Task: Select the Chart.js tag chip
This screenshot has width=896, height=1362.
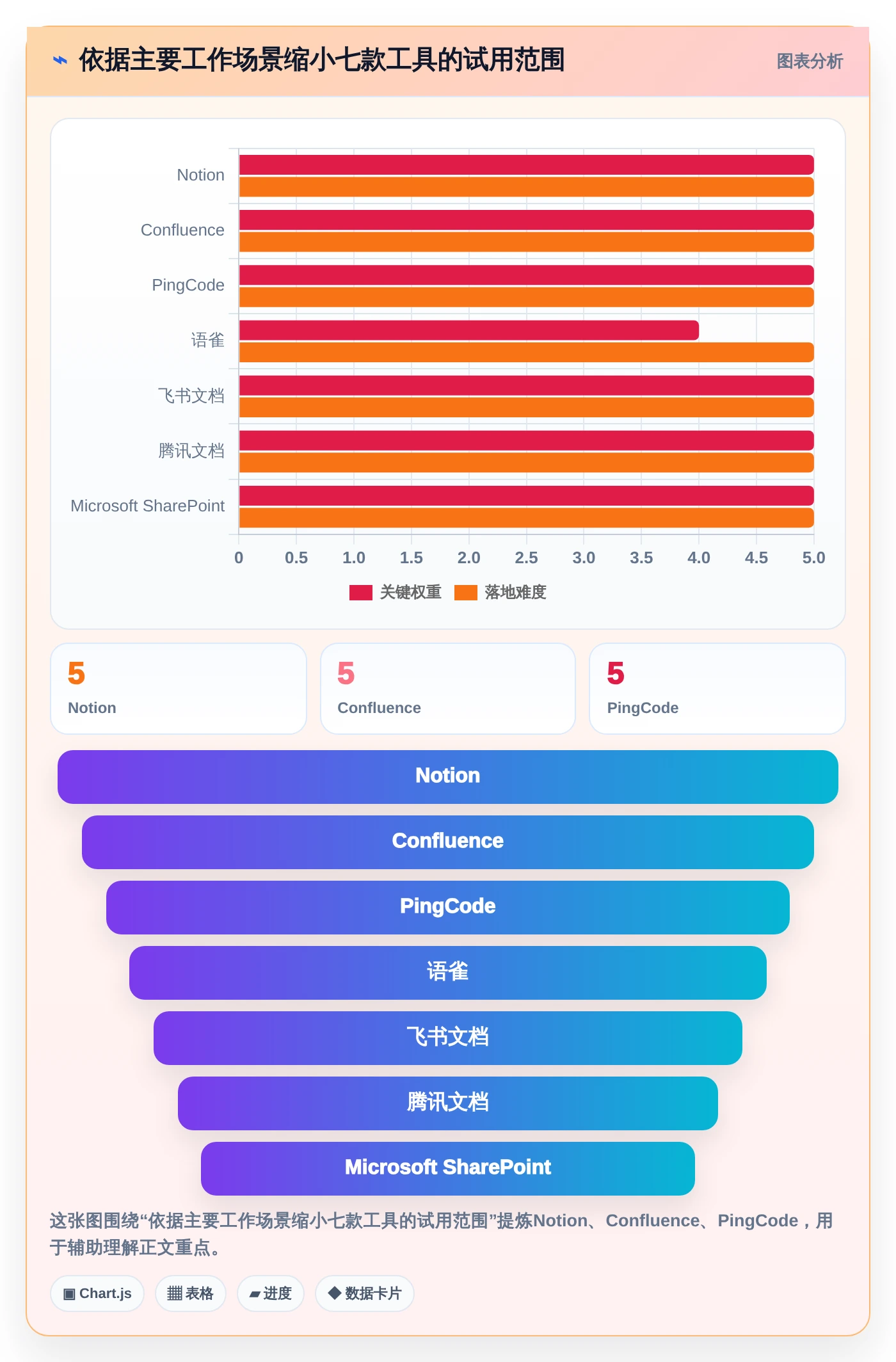Action: [x=97, y=1294]
